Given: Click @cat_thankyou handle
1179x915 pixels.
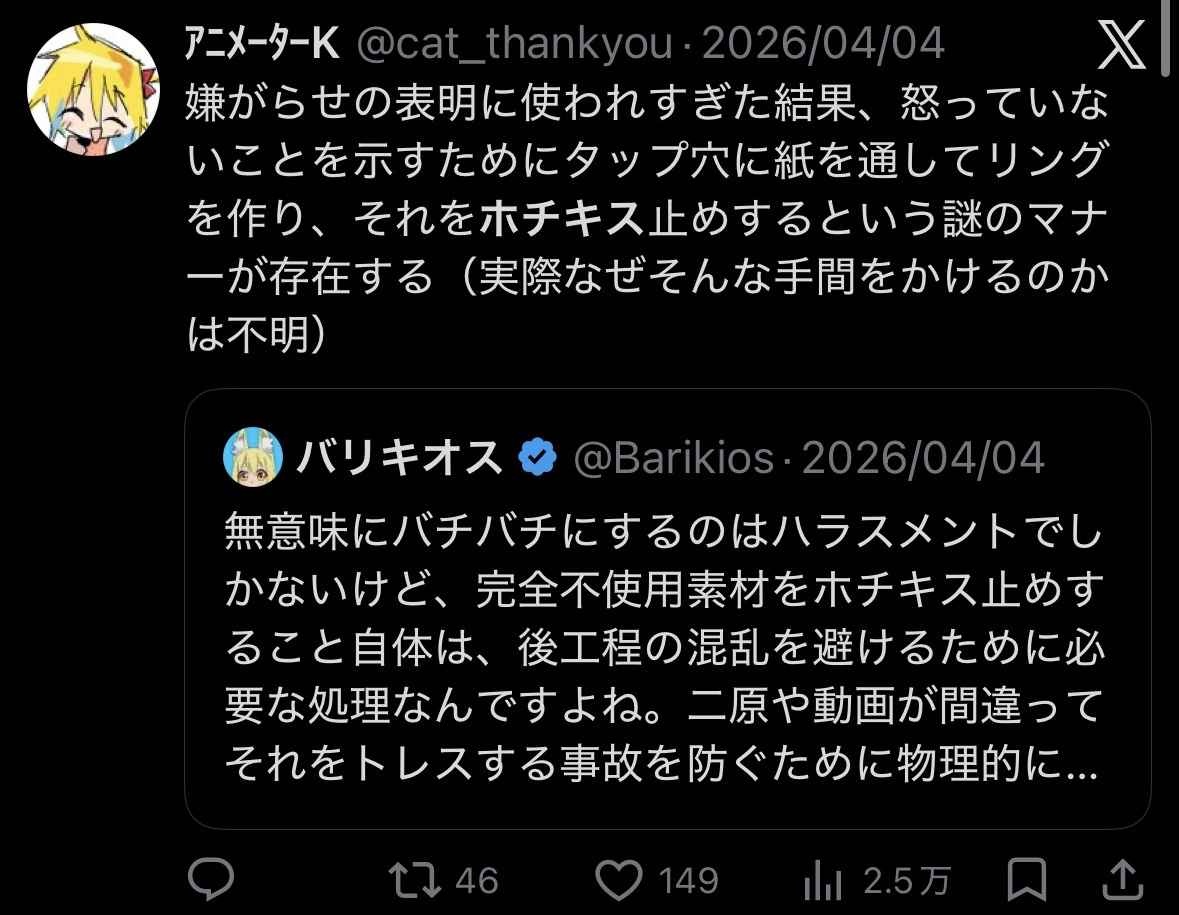Looking at the screenshot, I should (x=514, y=46).
